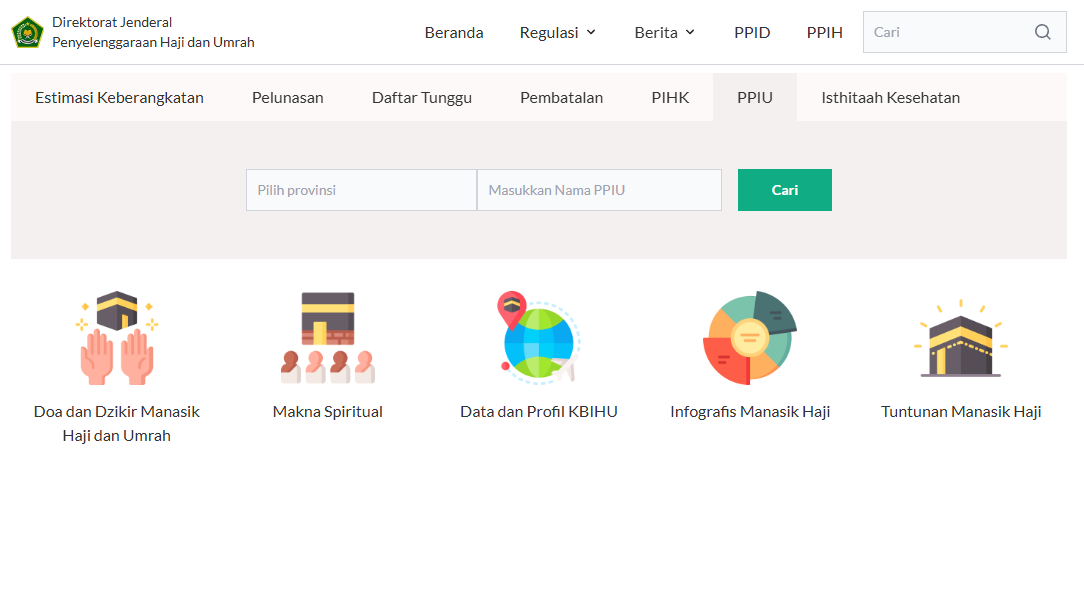Click the PPIH navigation link
1084x607 pixels.
coord(824,31)
